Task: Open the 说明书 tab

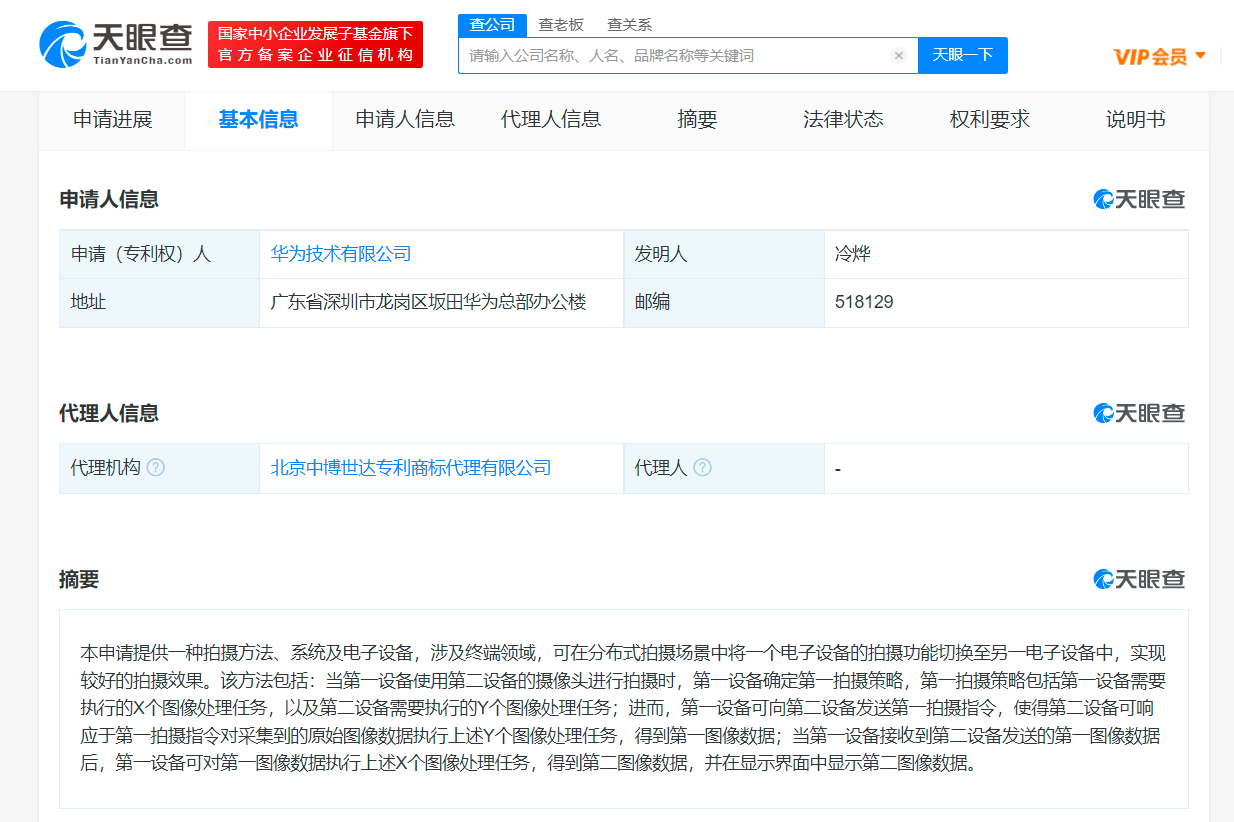Action: coord(1135,119)
